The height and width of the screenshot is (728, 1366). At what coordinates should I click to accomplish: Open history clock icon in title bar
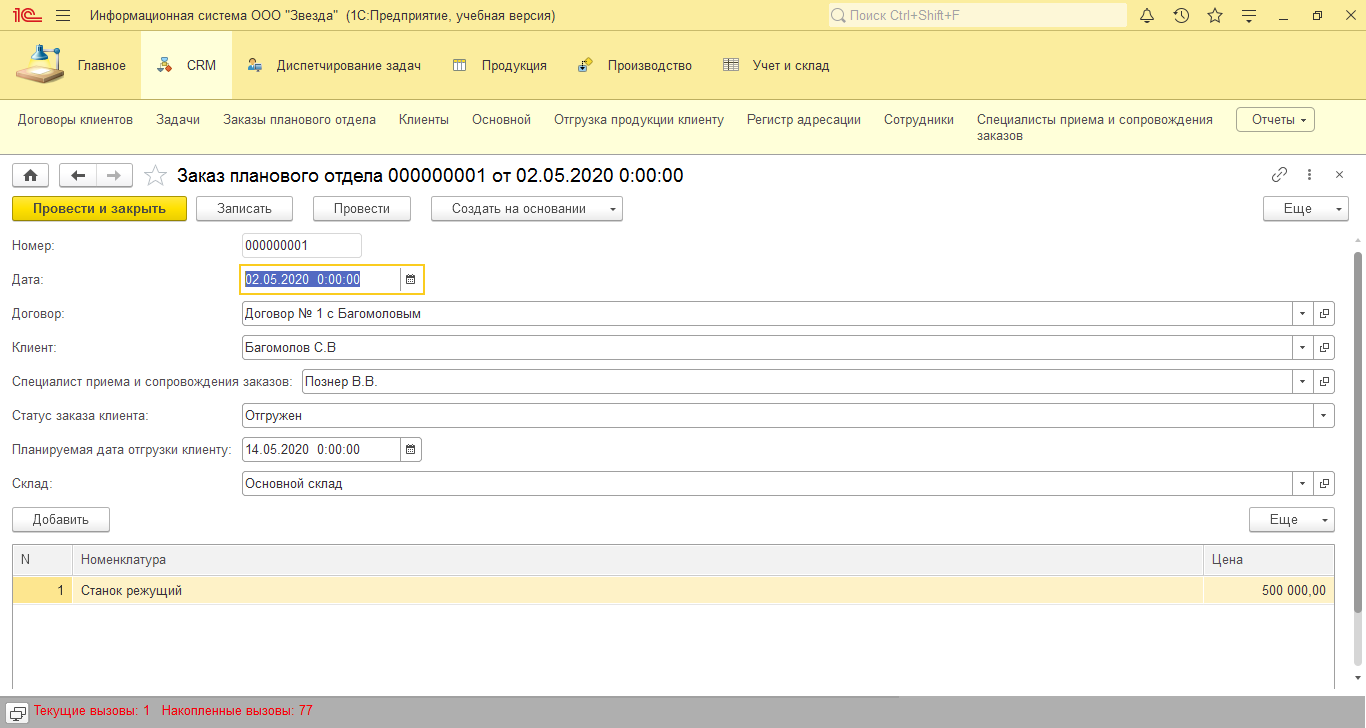click(1181, 16)
